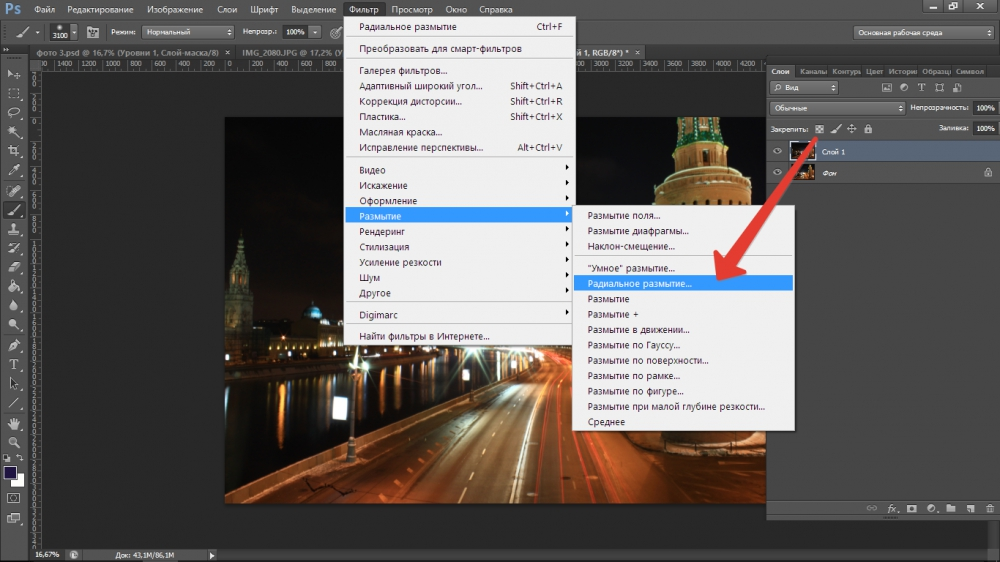Open Галерея фильтров... menu entry
Image resolution: width=1000 pixels, height=562 pixels.
pos(402,71)
